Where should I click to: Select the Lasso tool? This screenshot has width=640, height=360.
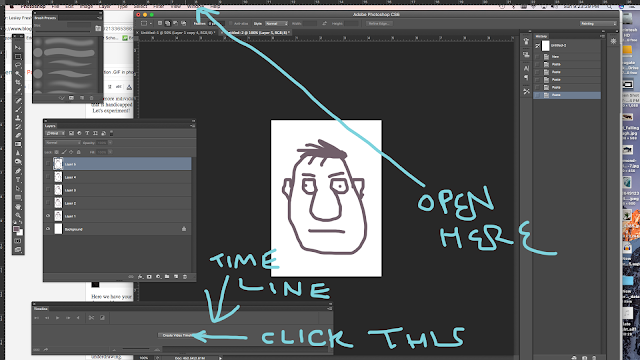[x=18, y=65]
